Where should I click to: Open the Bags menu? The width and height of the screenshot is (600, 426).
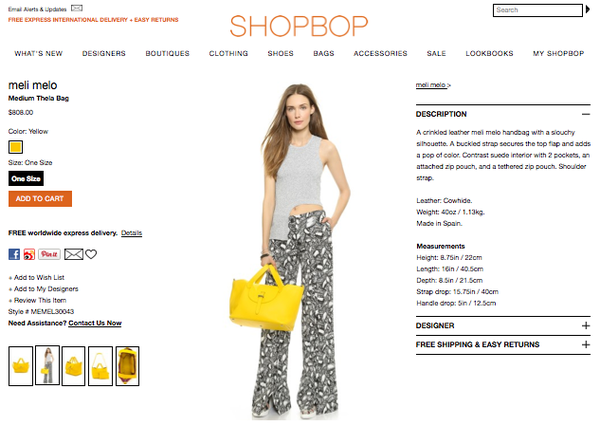click(324, 54)
